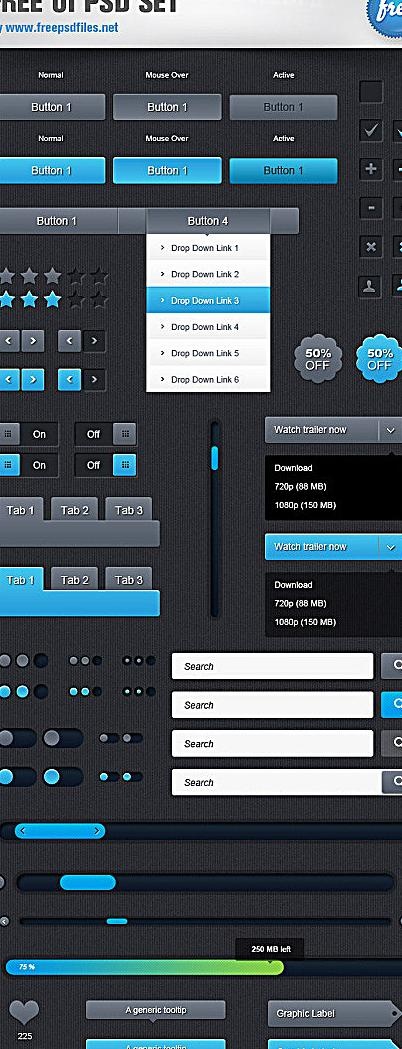
Task: Click gray left arrow paired with dark right arrow
Action: point(70,341)
